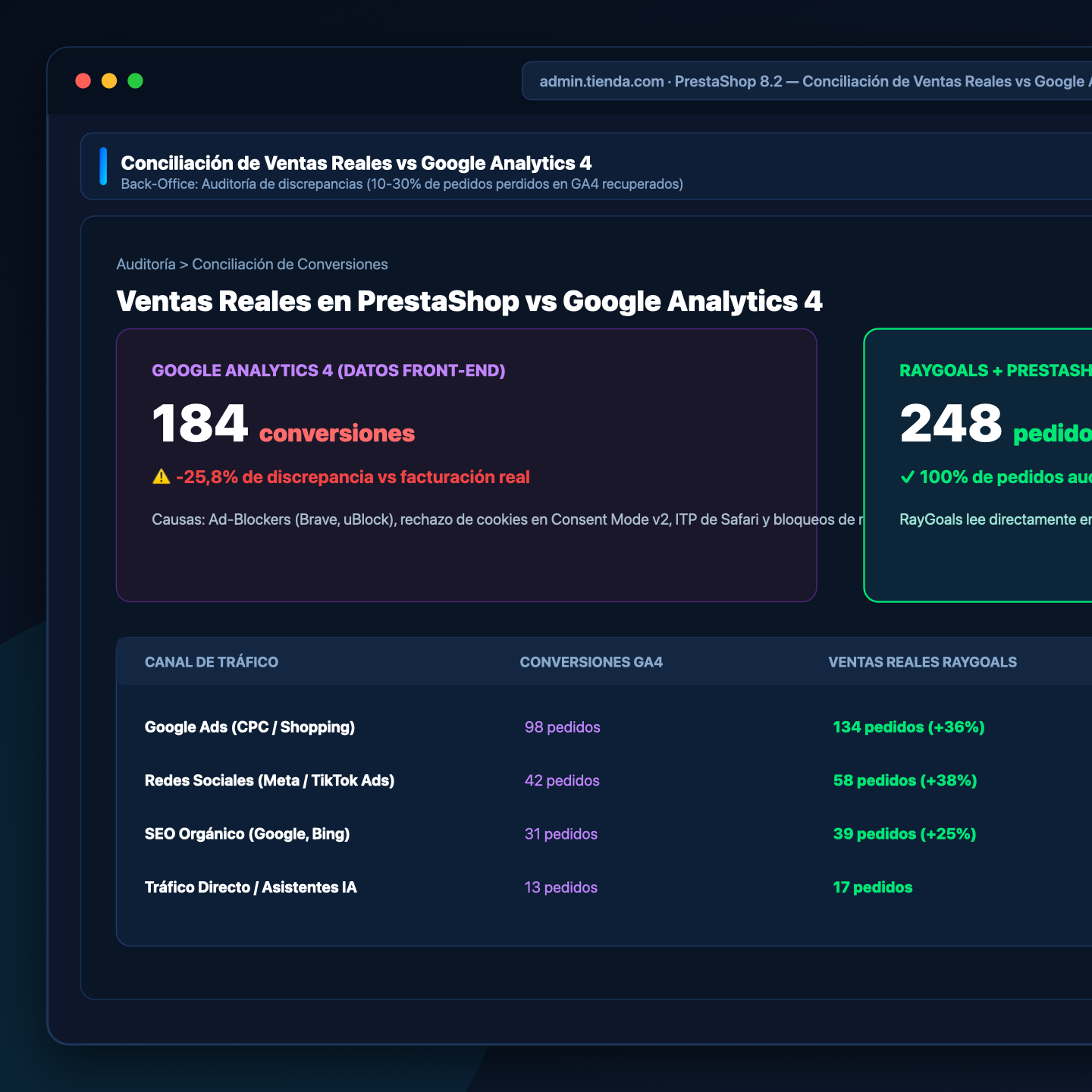Click the "42 pedidos" GA4 value
Image resolution: width=1092 pixels, height=1092 pixels.
[x=562, y=780]
